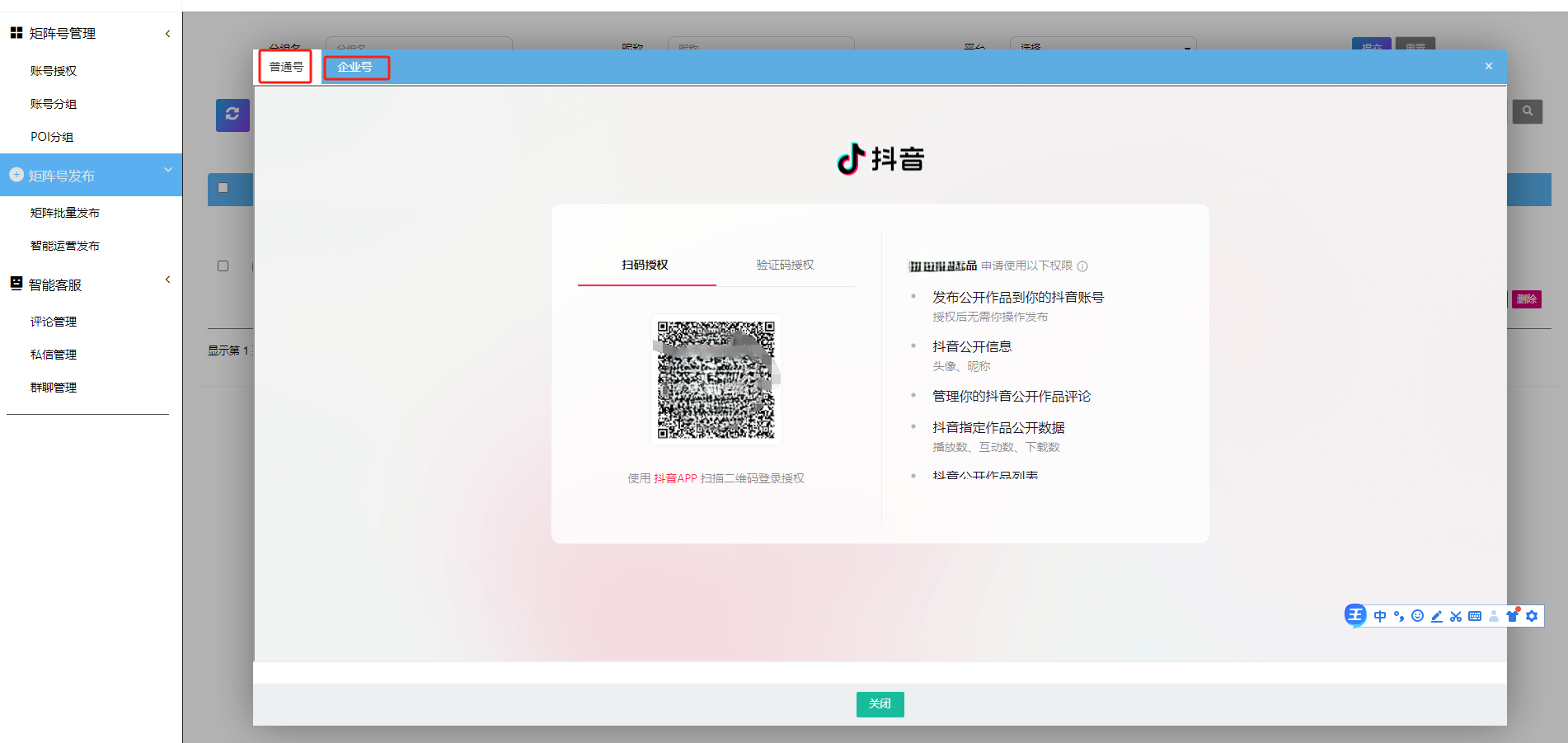1568x743 pixels.
Task: Click 管理你的抖音公开作品评论 permission text
Action: click(1012, 396)
